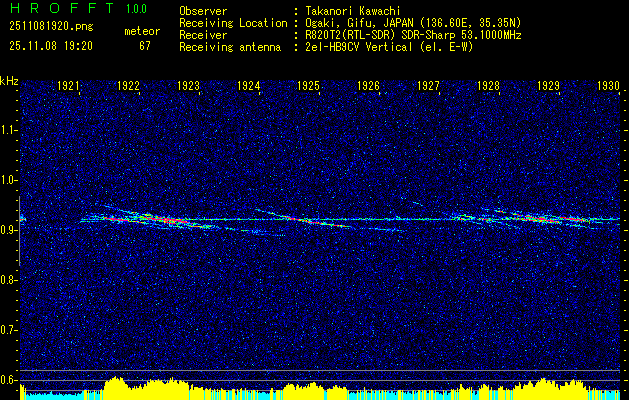Click the observer name Takanori Kawachi
The image size is (629, 400).
(x=353, y=12)
